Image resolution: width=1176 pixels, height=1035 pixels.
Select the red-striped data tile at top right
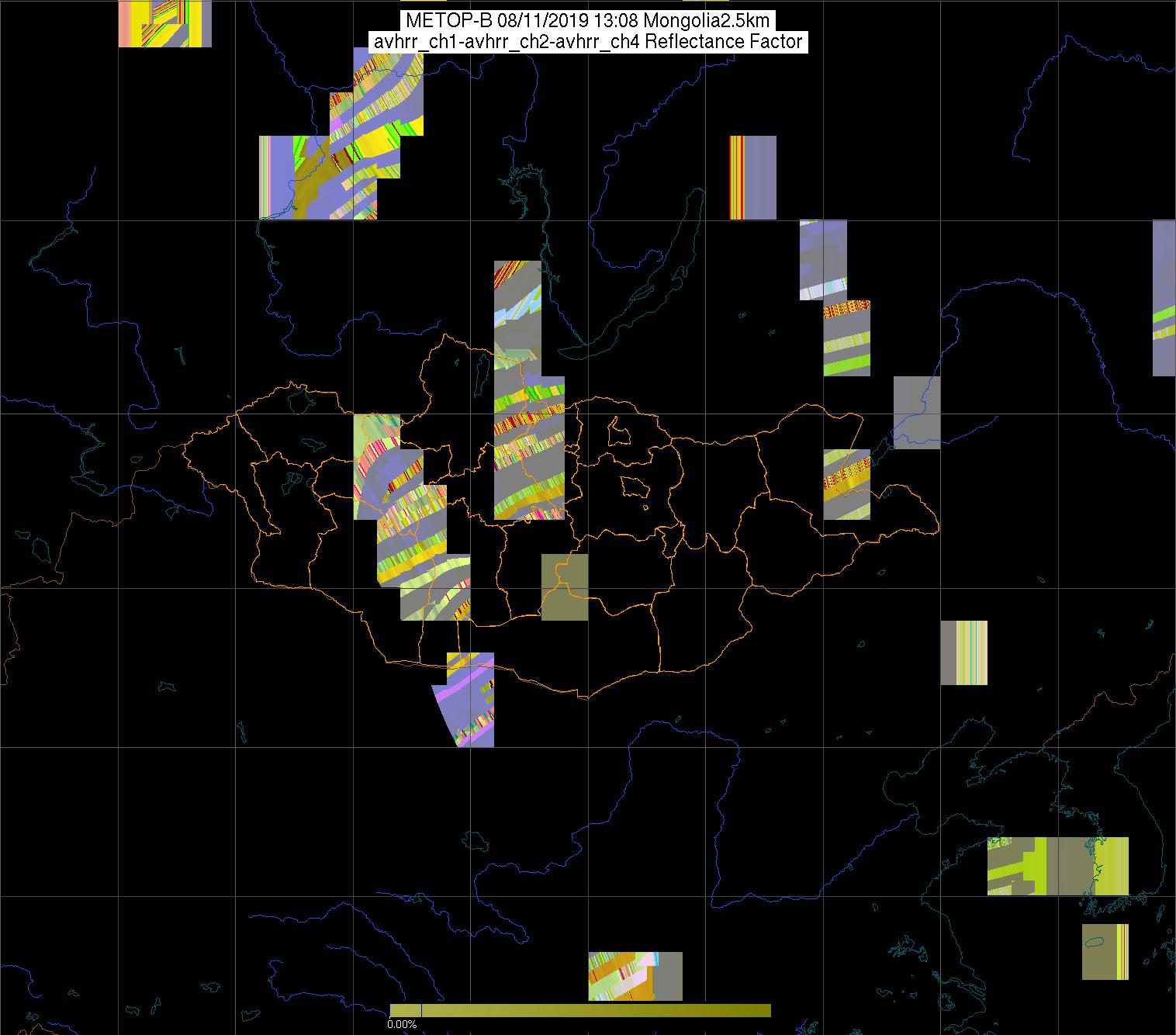click(x=752, y=178)
